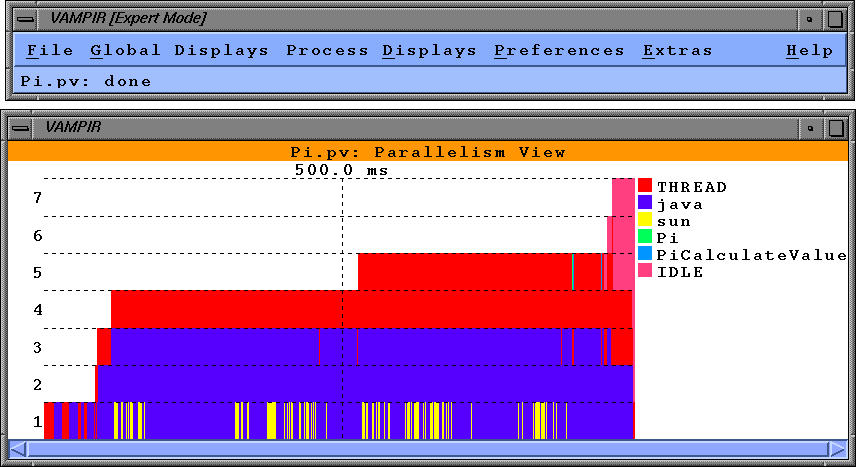The width and height of the screenshot is (856, 467).
Task: Open window menu of VAMPIR Expert Mode window
Action: [x=25, y=19]
